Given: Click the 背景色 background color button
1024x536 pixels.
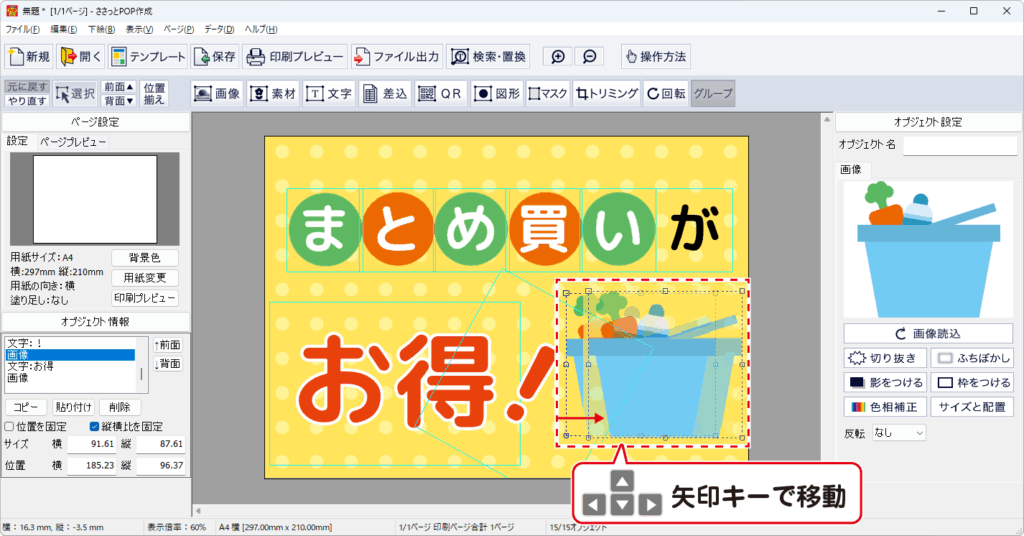Looking at the screenshot, I should tap(144, 258).
